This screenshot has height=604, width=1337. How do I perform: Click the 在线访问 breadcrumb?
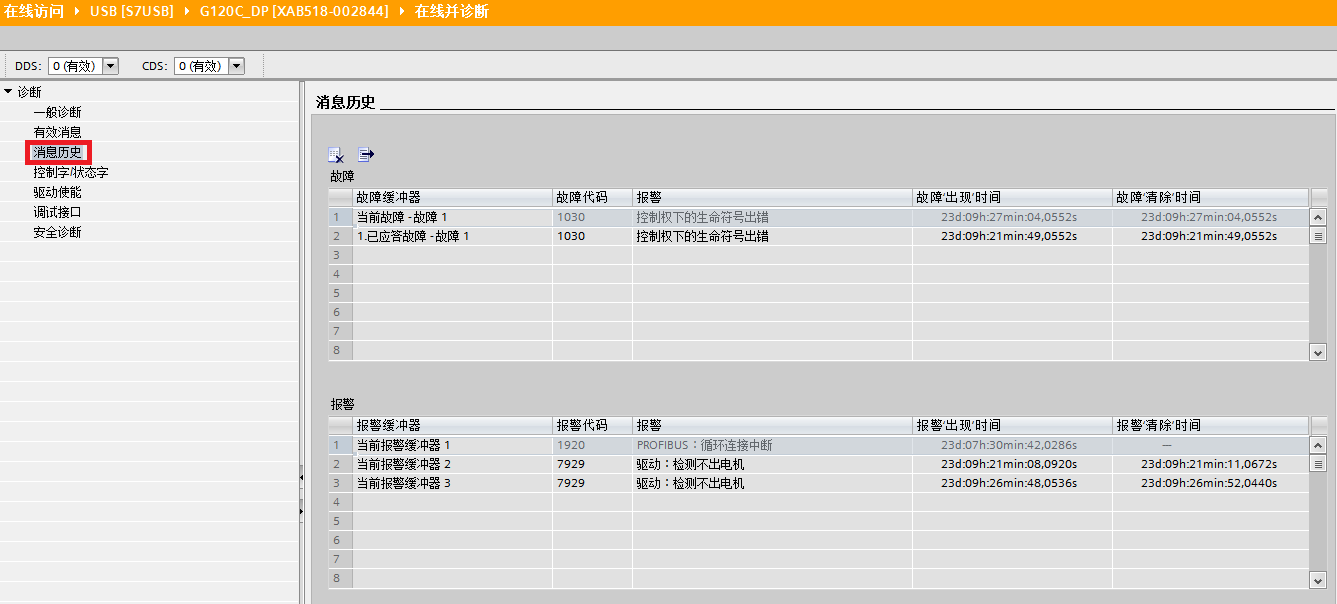point(34,11)
